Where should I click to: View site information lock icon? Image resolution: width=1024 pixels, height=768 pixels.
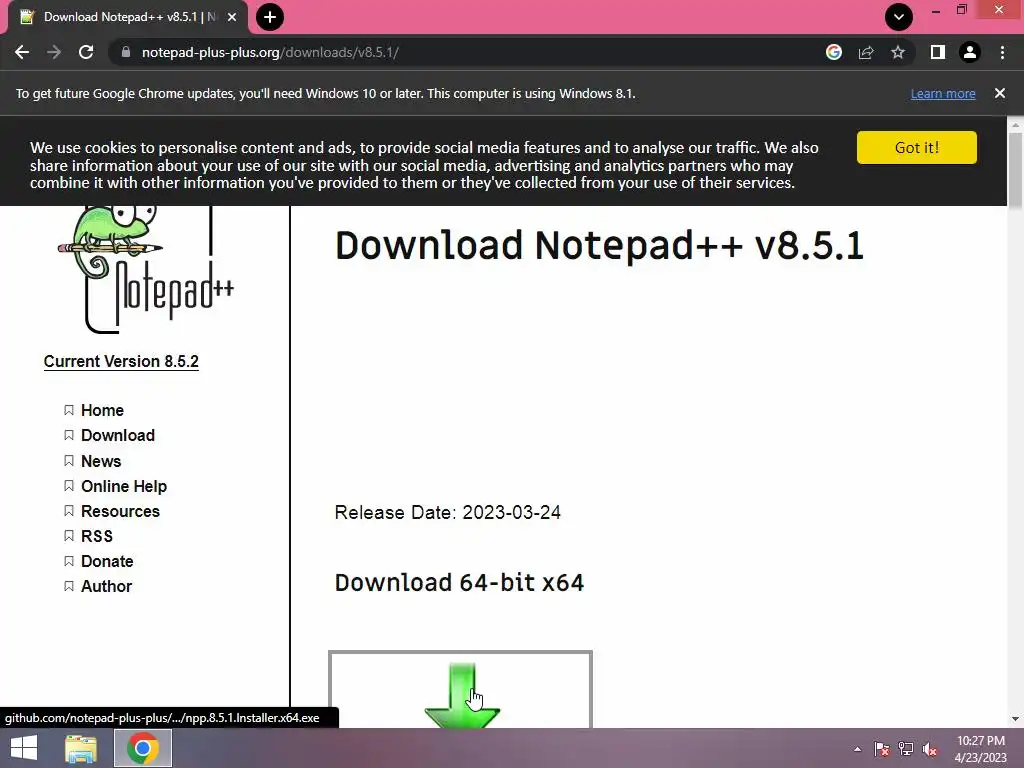125,52
